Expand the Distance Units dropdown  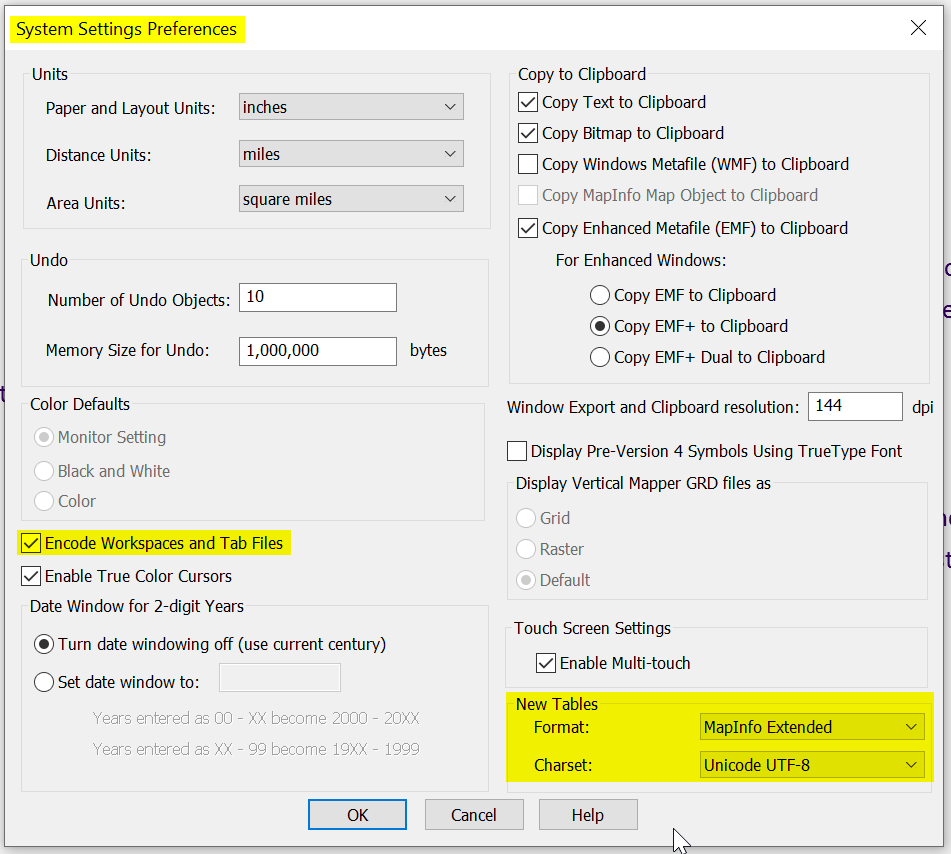click(350, 154)
